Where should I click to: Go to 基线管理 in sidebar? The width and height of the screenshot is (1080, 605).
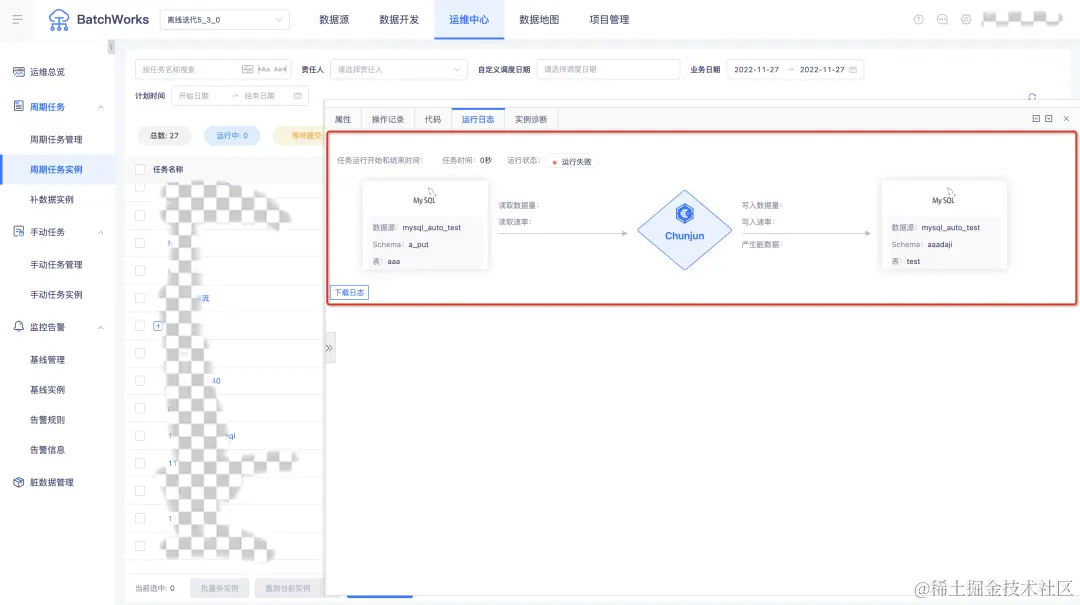click(47, 360)
